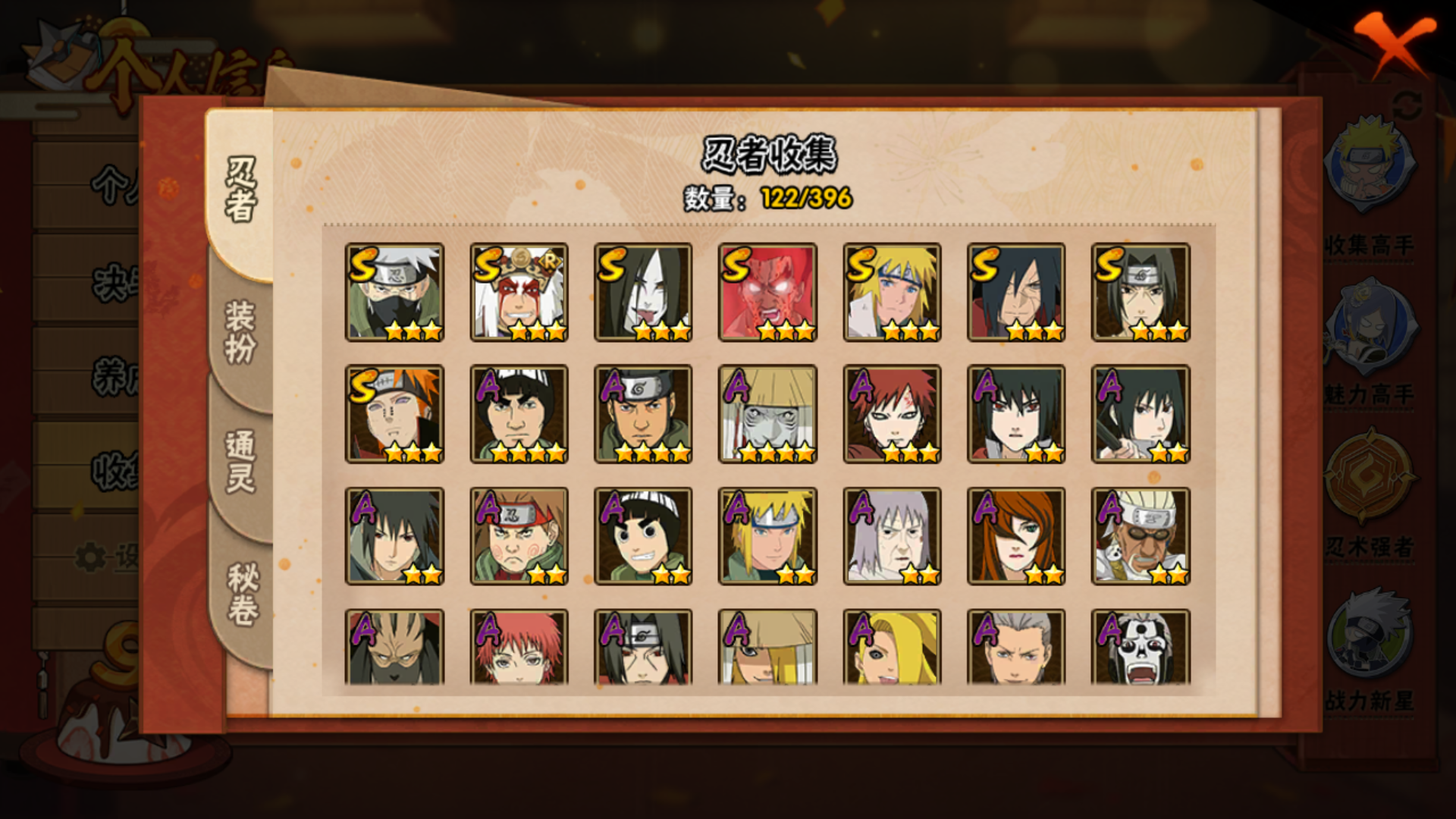Screen dimensions: 1456x819
Task: Select the A-rank Gaara card
Action: coord(892,414)
